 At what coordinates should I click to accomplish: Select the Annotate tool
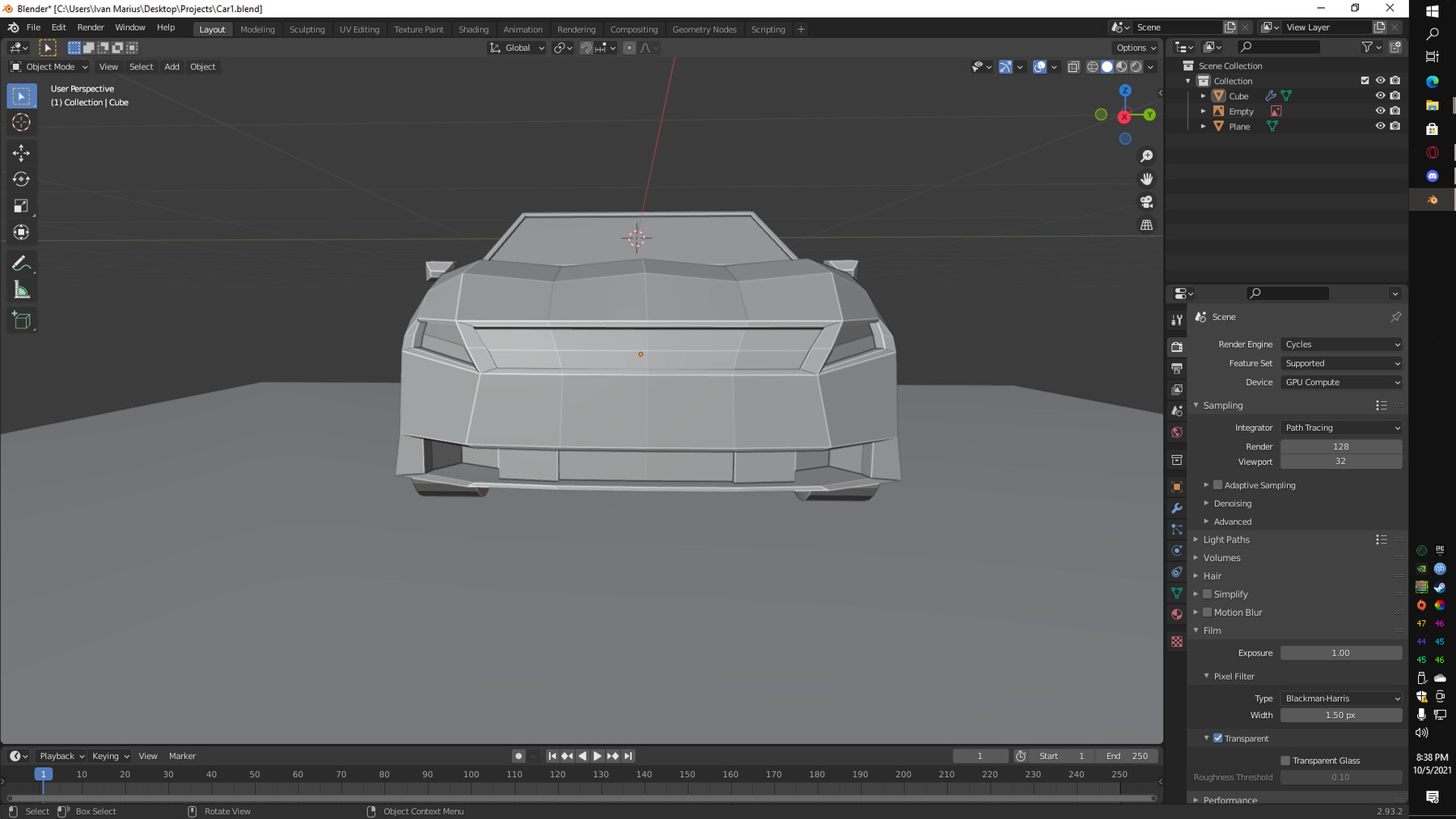tap(22, 262)
